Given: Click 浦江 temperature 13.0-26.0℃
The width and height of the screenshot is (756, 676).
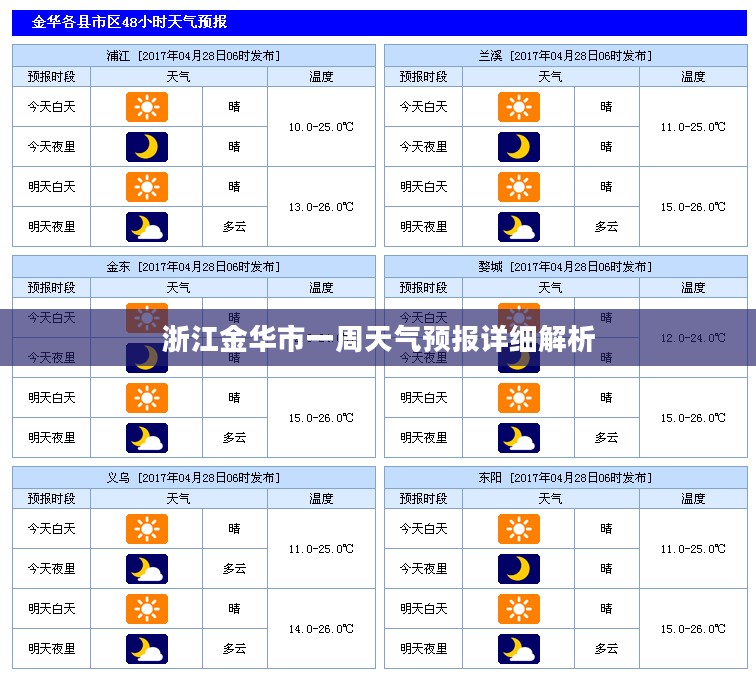Looking at the screenshot, I should (321, 207).
